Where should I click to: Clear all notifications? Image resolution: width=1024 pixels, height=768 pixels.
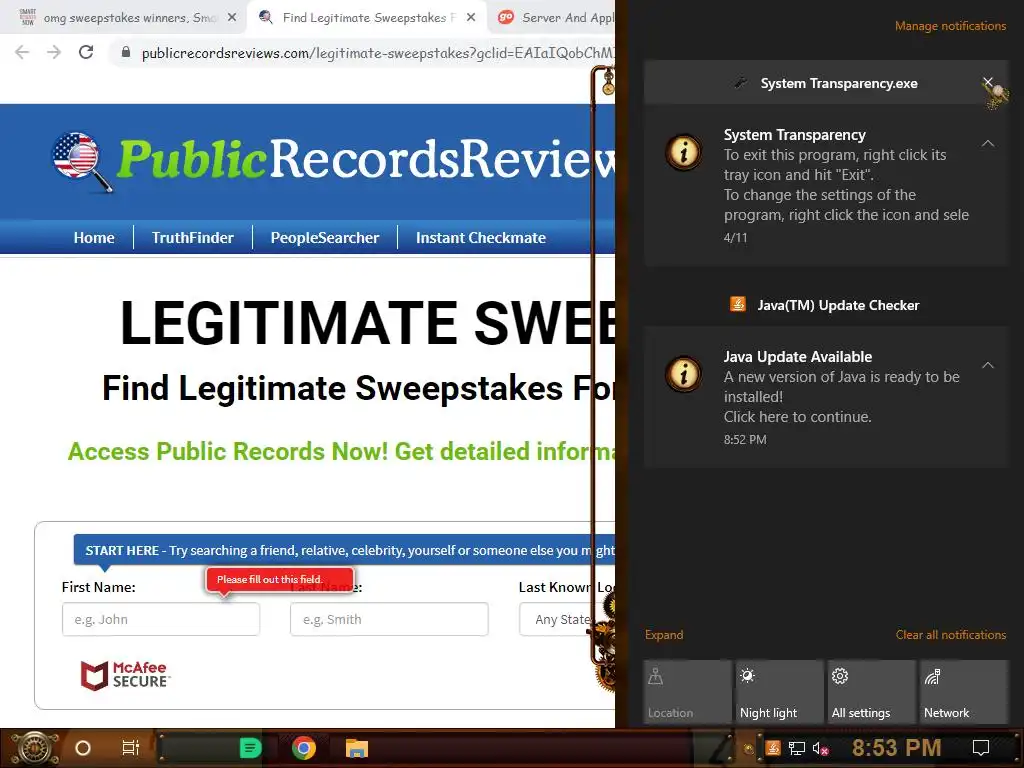click(x=951, y=635)
